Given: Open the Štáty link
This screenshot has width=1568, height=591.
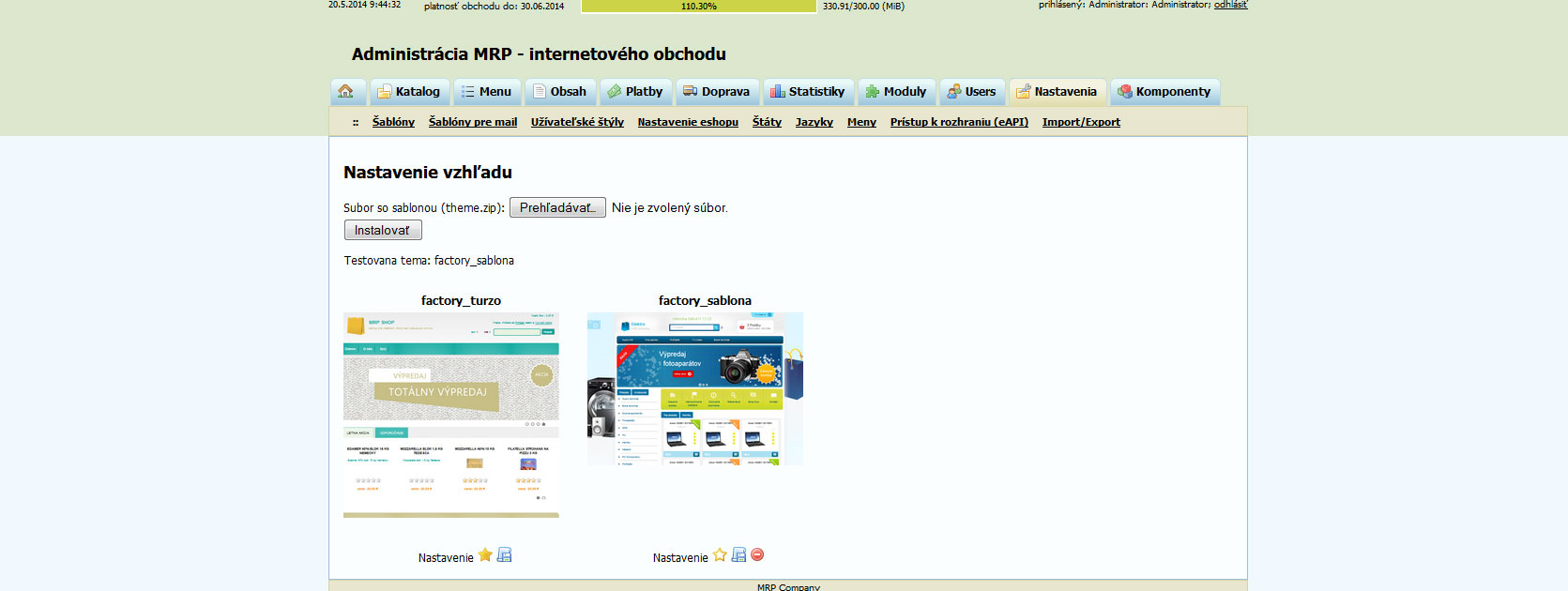Looking at the screenshot, I should point(767,122).
